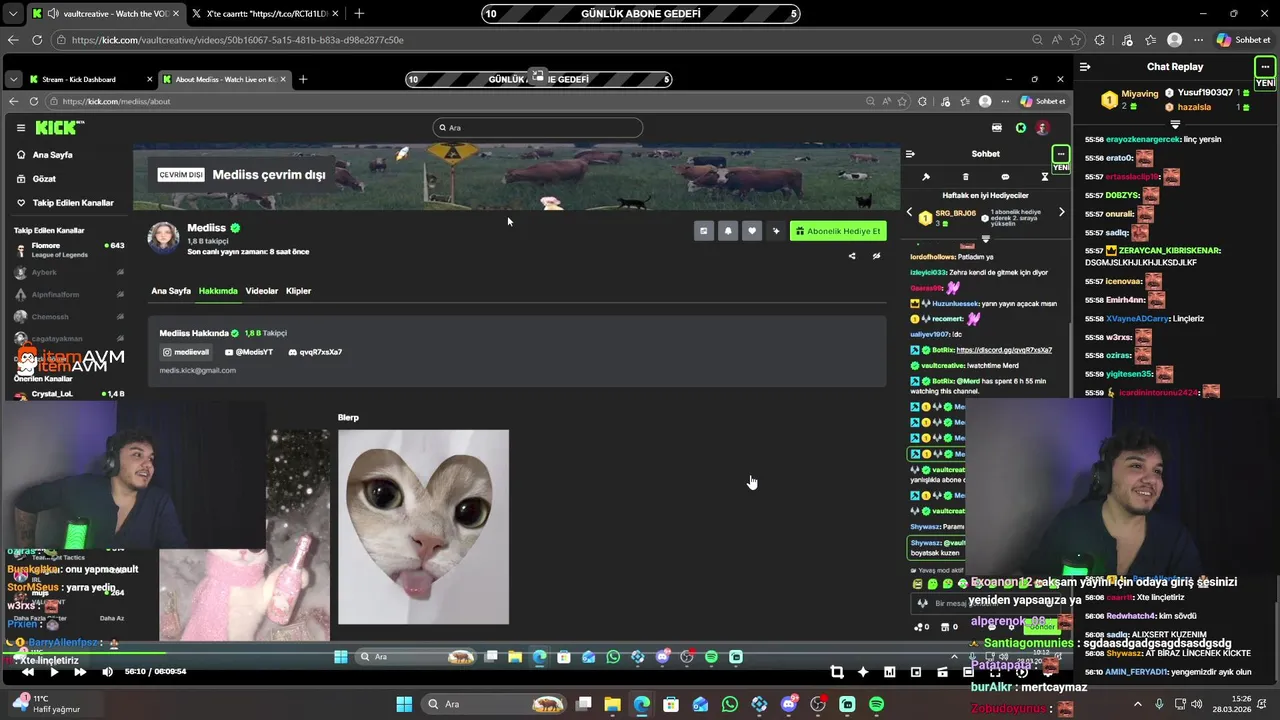Viewport: 1280px width, 720px height.
Task: Toggle Mediiss notification bell
Action: tap(728, 231)
